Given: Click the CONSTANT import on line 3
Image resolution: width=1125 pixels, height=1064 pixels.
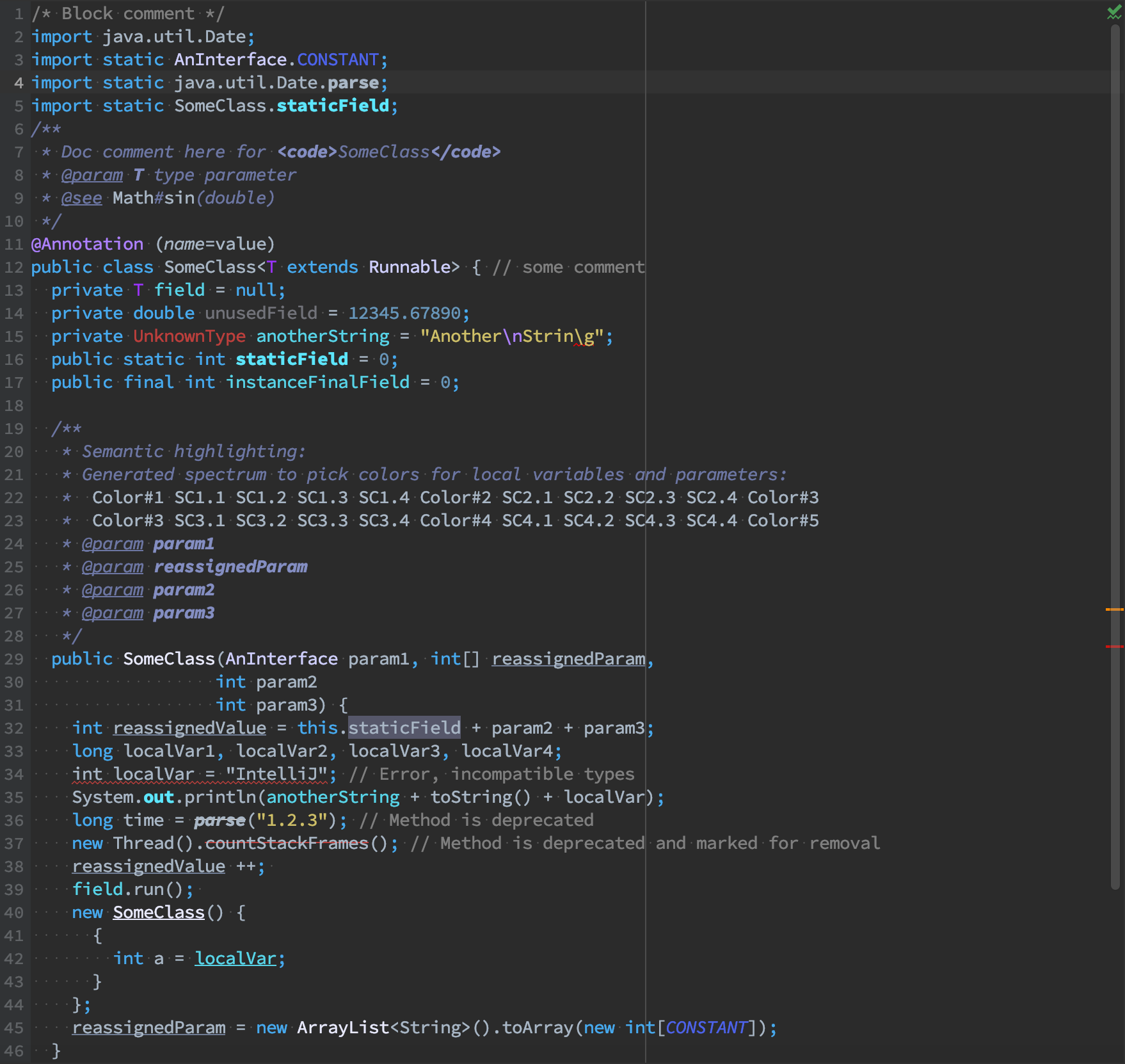Looking at the screenshot, I should pos(338,60).
